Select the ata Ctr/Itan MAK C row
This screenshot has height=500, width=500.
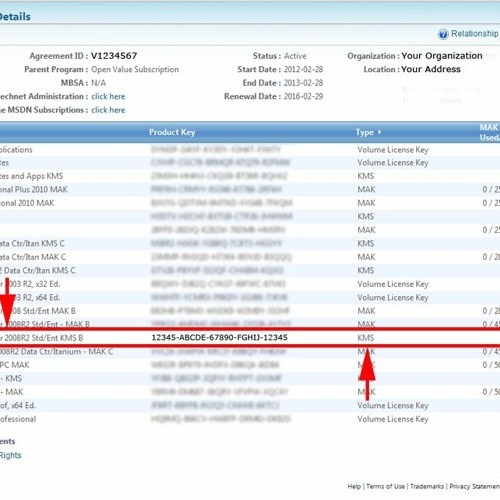[250, 257]
